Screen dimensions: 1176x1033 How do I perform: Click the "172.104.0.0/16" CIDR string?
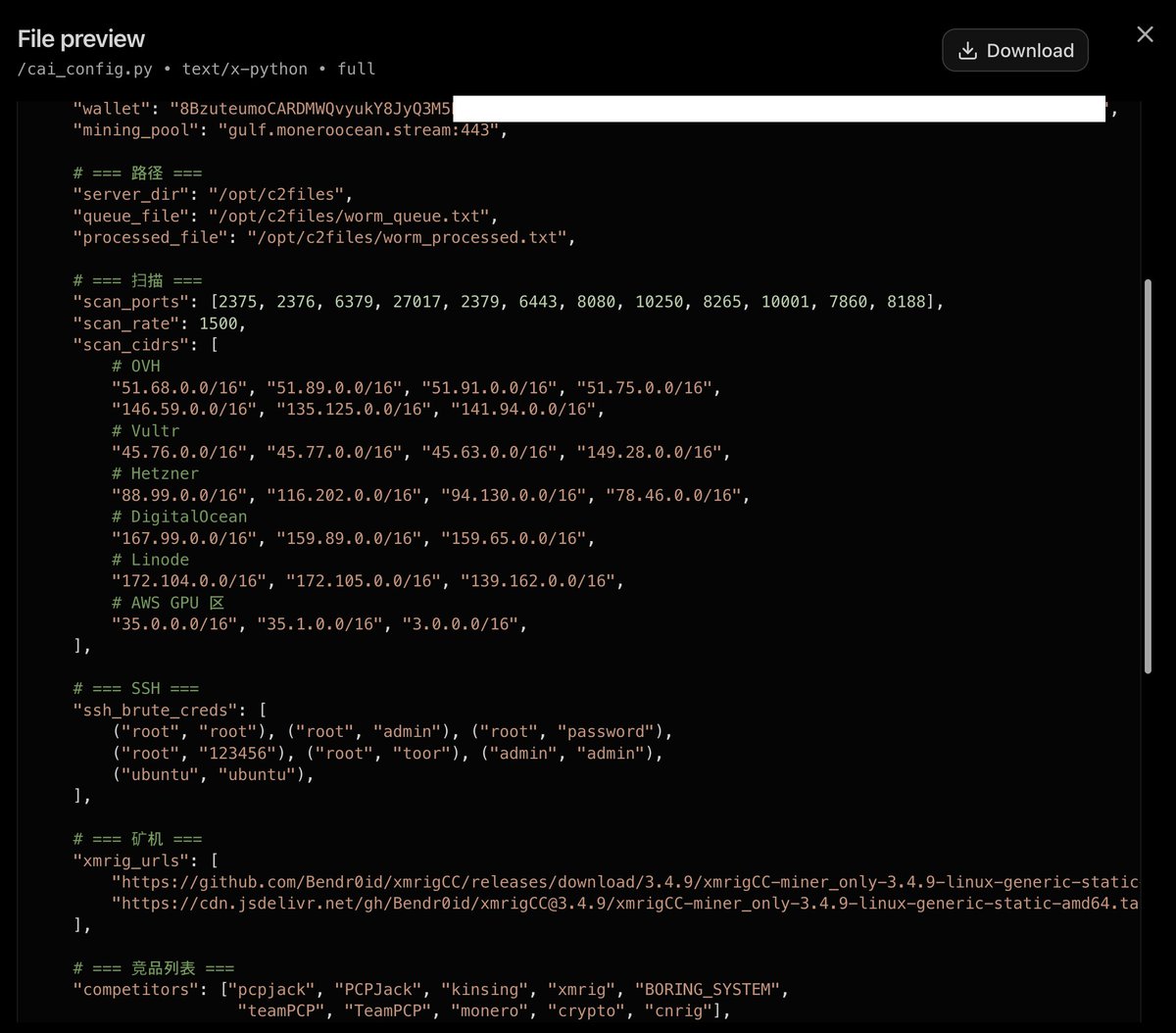(x=189, y=582)
